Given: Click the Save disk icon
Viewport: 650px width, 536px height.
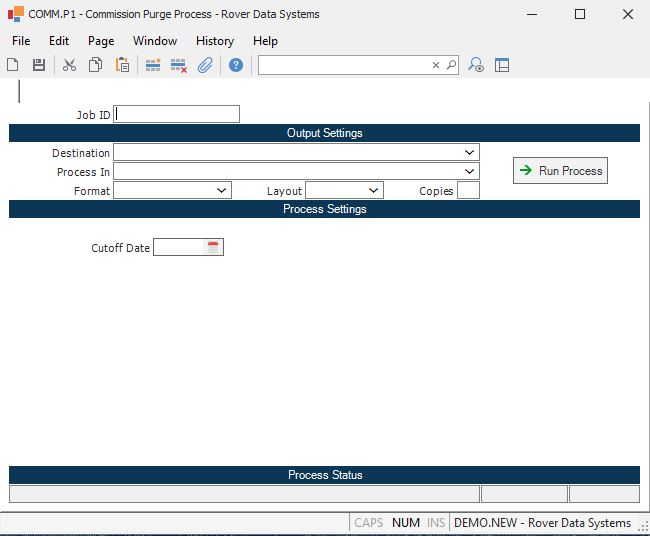Looking at the screenshot, I should [39, 65].
